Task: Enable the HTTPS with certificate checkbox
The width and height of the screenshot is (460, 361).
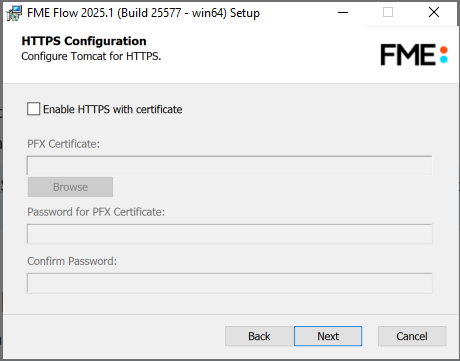Action: click(x=34, y=109)
